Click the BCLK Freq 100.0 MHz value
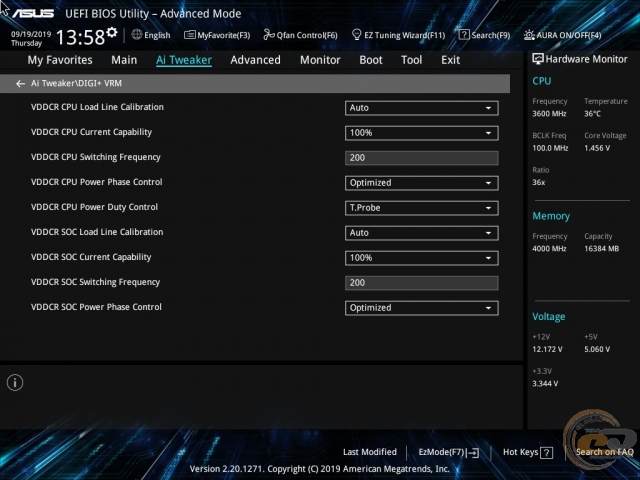Screen dimensions: 640x480 550,148
